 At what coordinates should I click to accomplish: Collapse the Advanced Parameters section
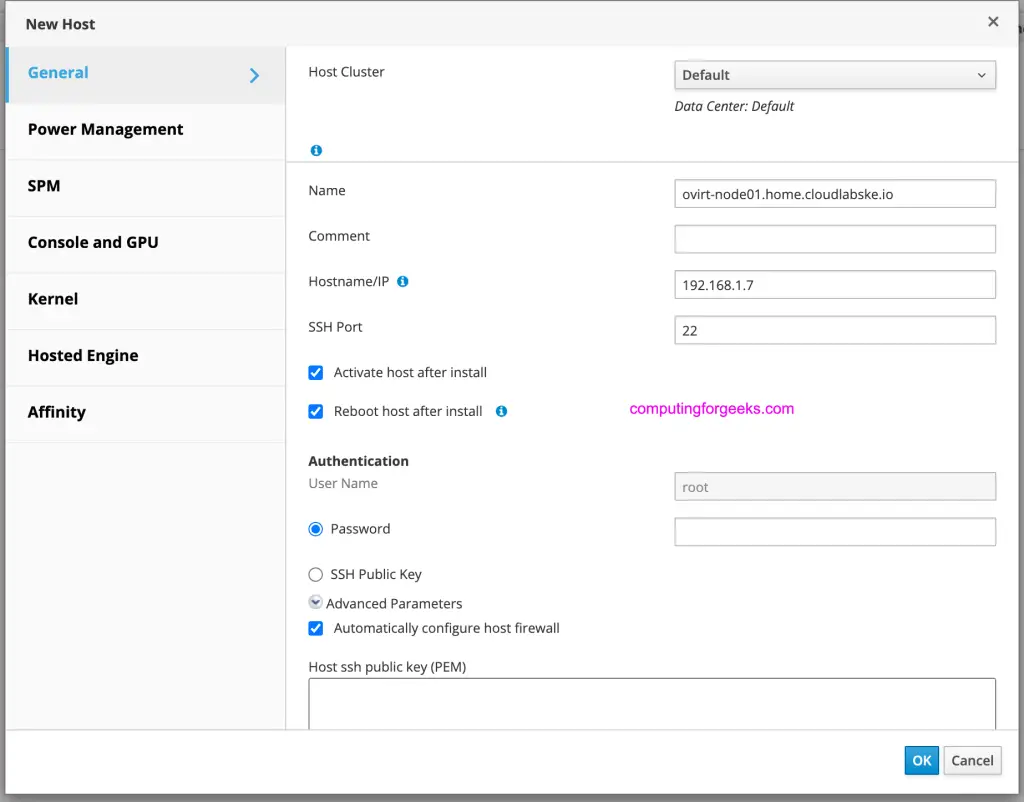click(x=315, y=602)
